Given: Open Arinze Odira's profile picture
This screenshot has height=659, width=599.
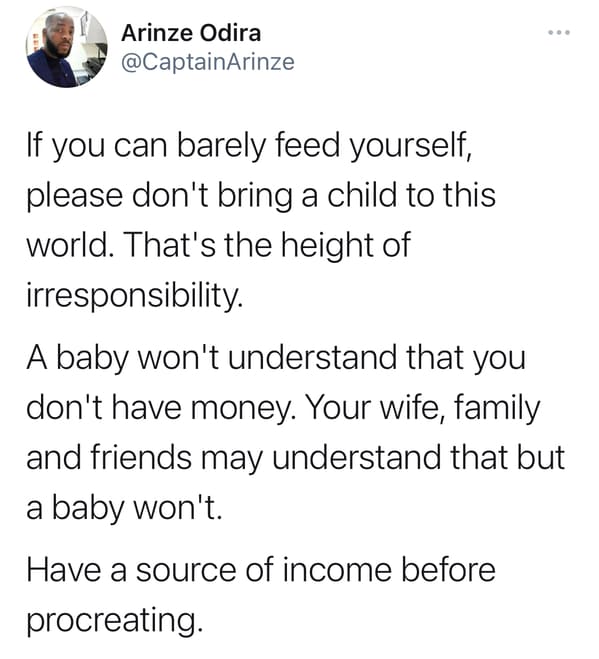Looking at the screenshot, I should coord(67,47).
